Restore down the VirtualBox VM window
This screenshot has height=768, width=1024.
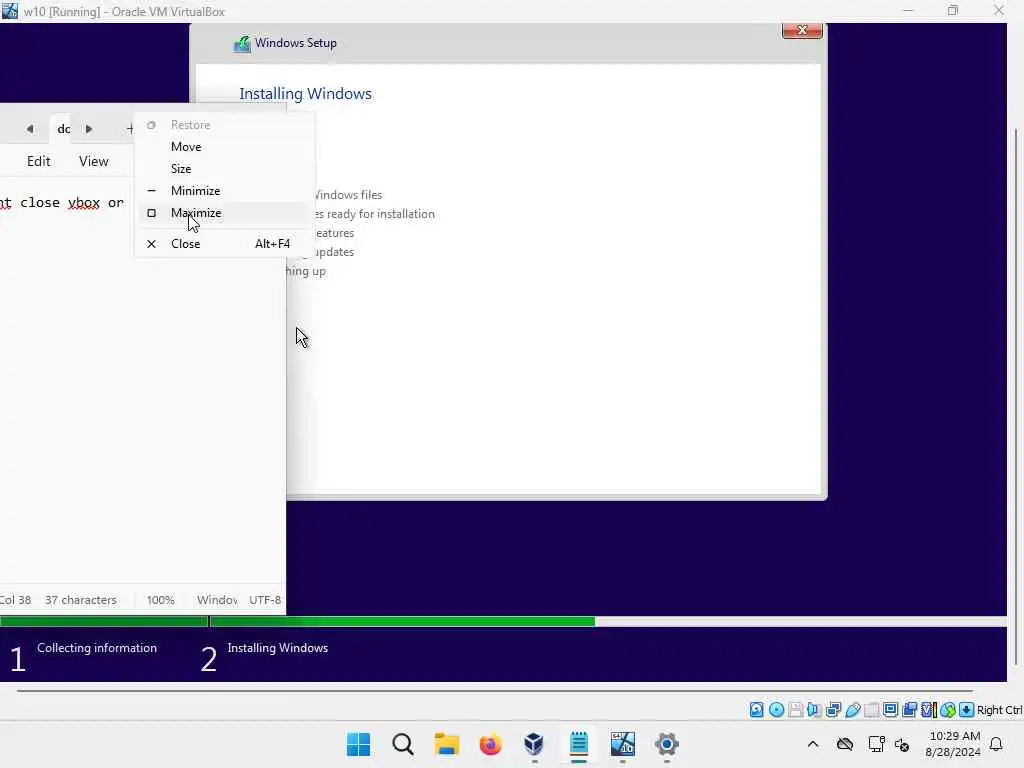click(953, 10)
